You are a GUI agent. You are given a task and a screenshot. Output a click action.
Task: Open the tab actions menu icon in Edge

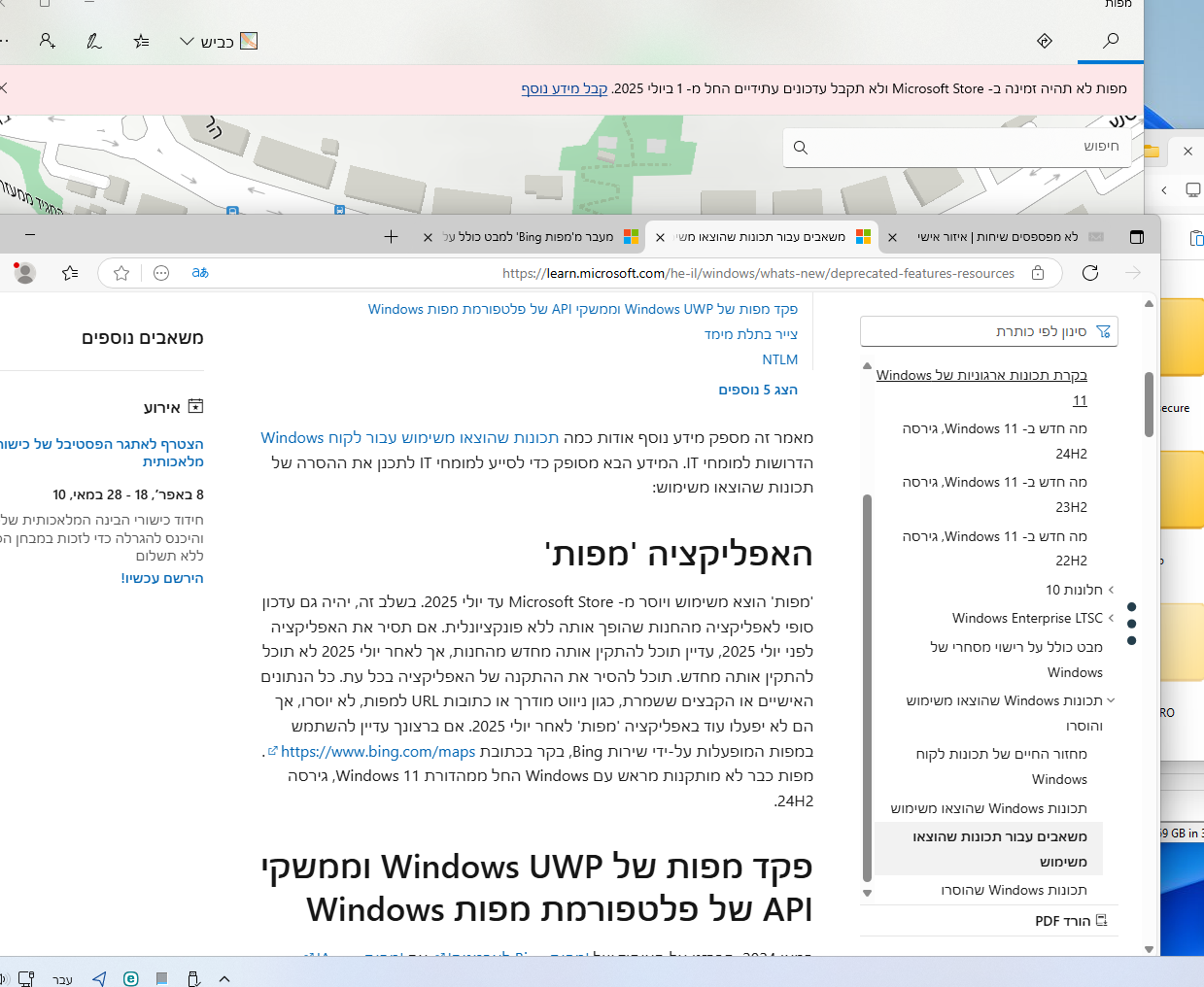pos(1137,237)
